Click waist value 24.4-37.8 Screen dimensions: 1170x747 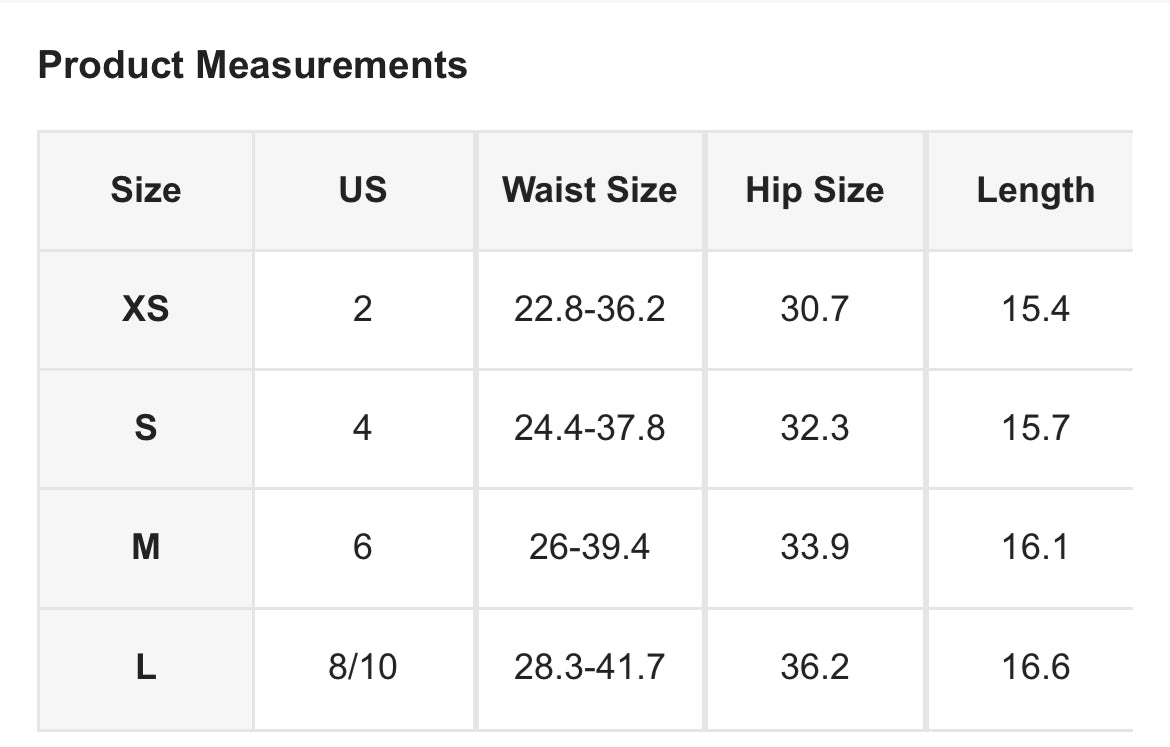[x=589, y=428]
